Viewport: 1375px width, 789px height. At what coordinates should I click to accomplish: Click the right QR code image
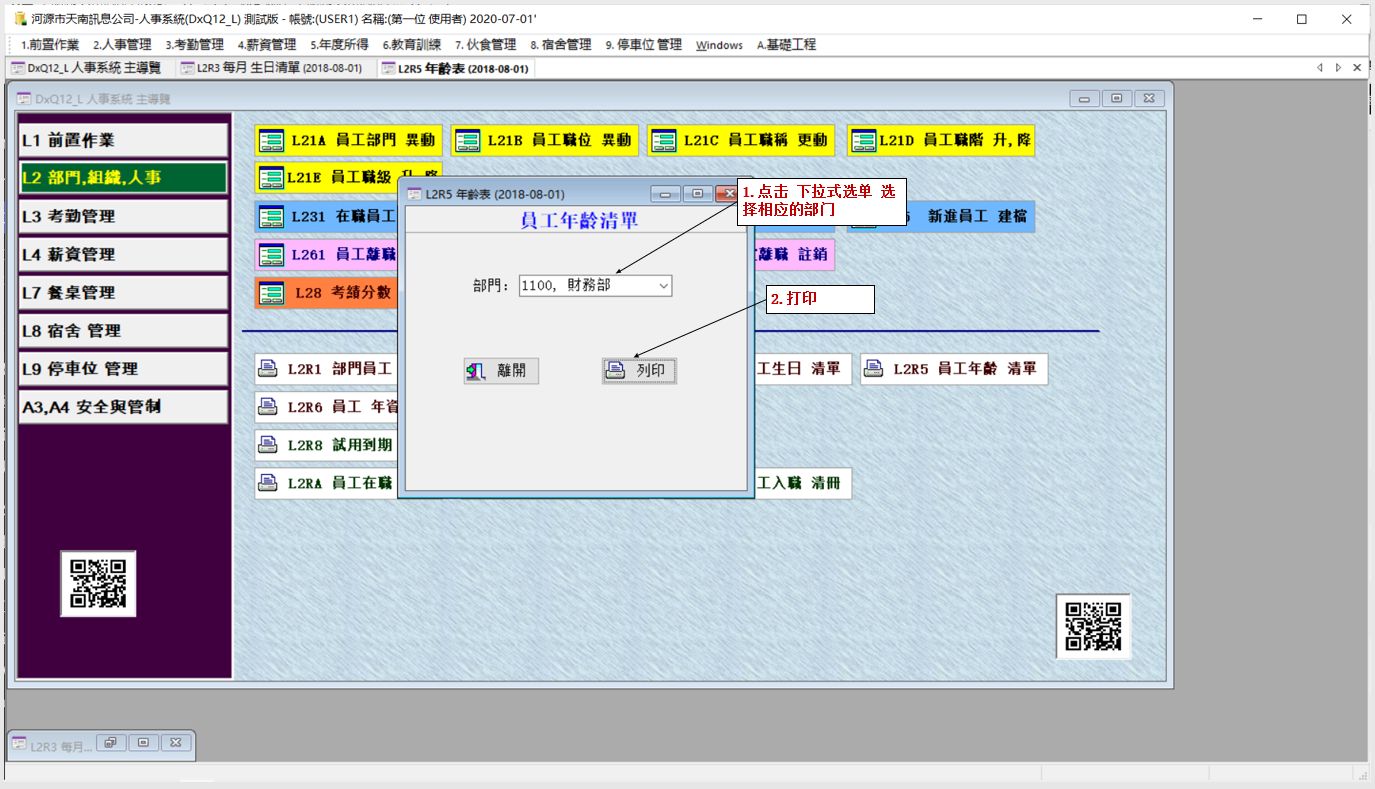(1093, 626)
